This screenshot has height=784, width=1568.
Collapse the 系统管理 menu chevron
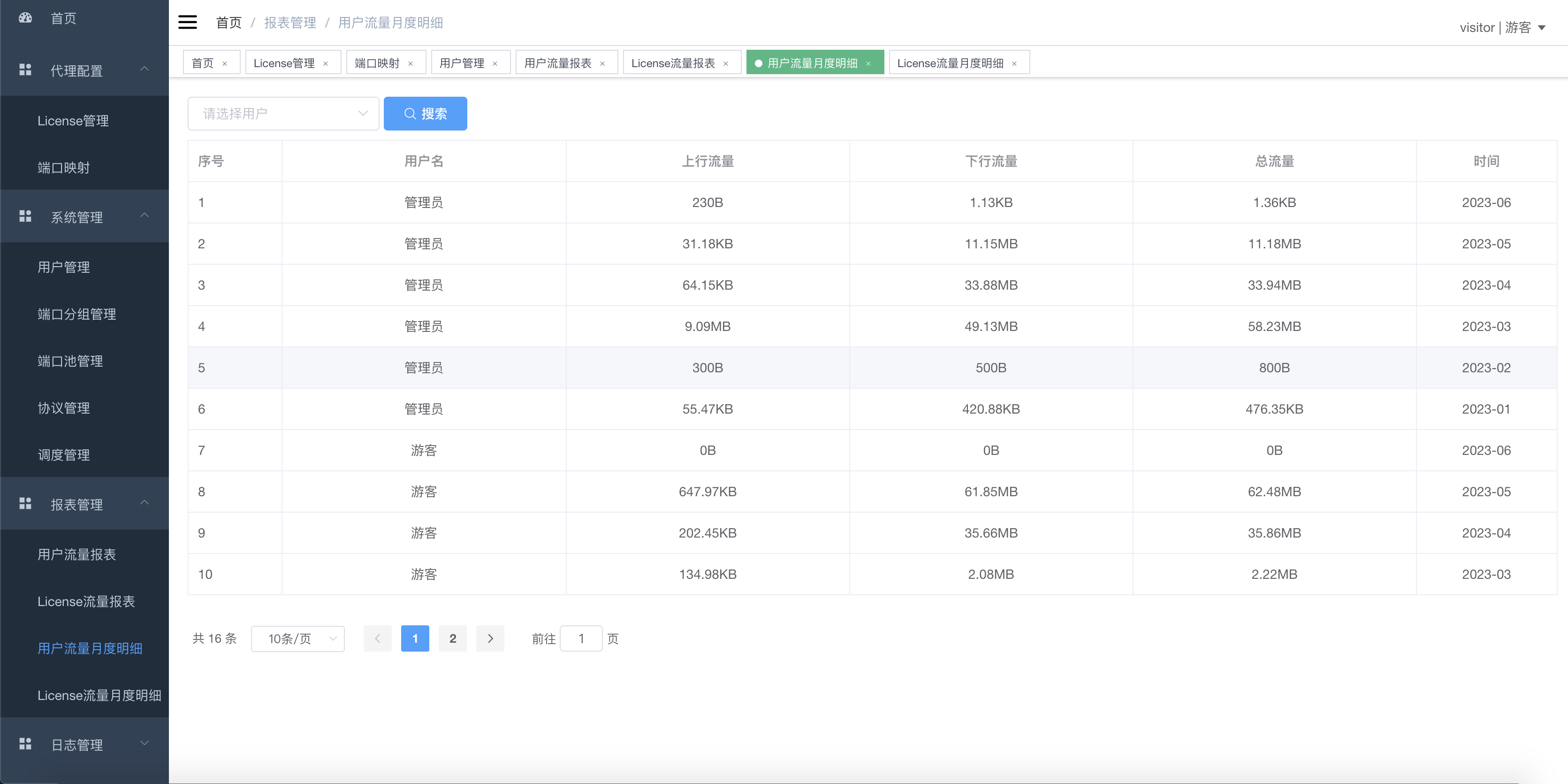(144, 215)
